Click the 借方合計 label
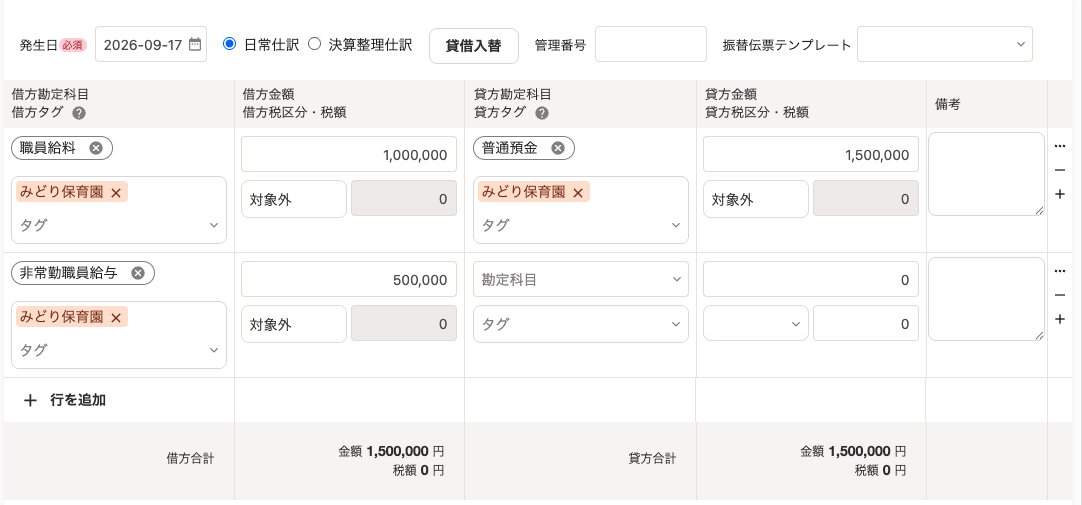 (x=190, y=458)
